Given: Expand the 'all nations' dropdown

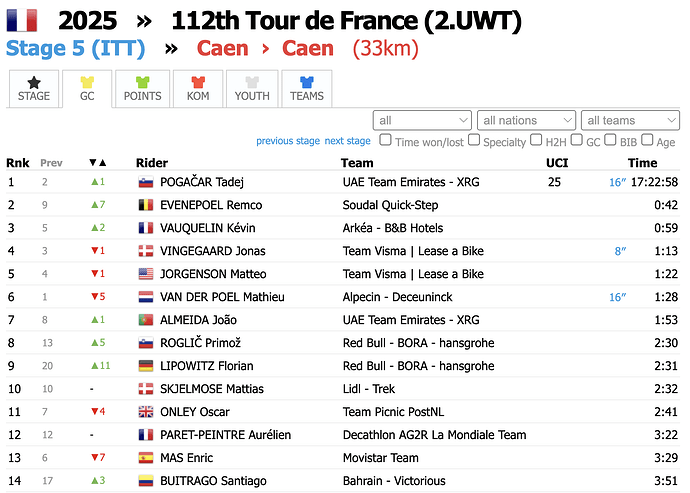Looking at the screenshot, I should pos(526,120).
